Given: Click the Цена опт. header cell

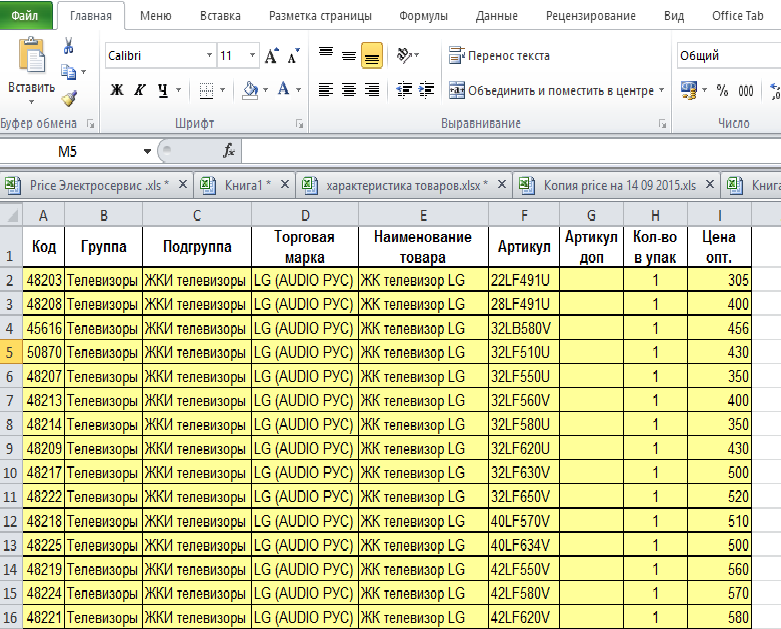Looking at the screenshot, I should pos(719,247).
